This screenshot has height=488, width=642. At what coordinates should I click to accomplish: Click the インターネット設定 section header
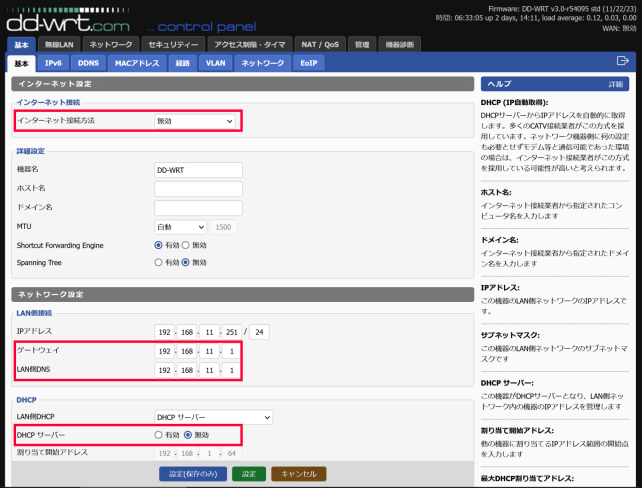coord(242,84)
